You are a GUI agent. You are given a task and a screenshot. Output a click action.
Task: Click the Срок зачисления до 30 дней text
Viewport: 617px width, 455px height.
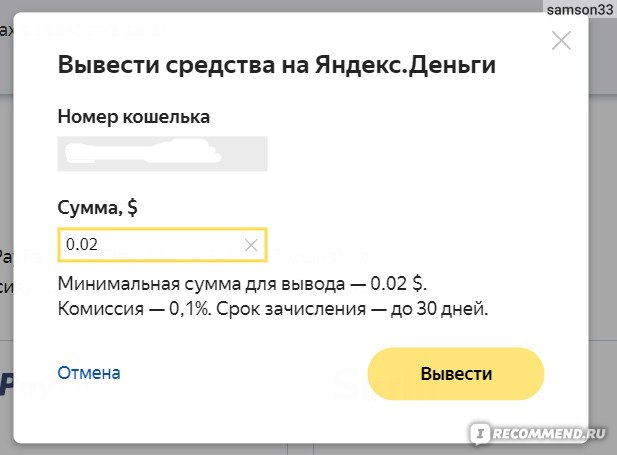point(352,309)
